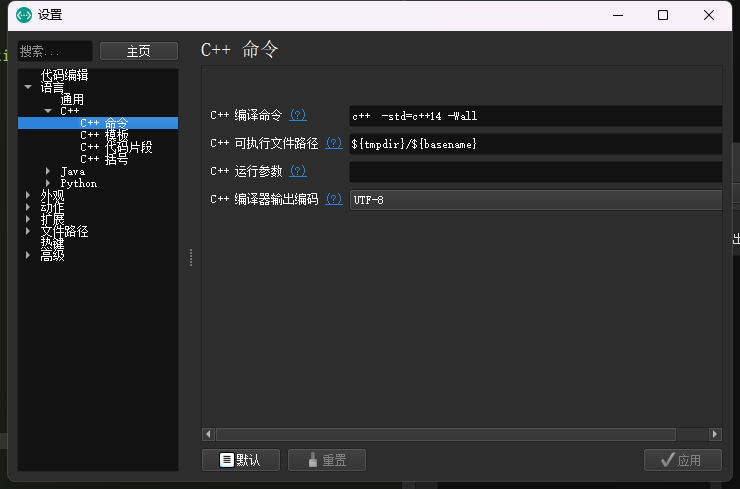This screenshot has height=489, width=740.
Task: Show help for C++ 编译器输出编码
Action: coord(334,200)
